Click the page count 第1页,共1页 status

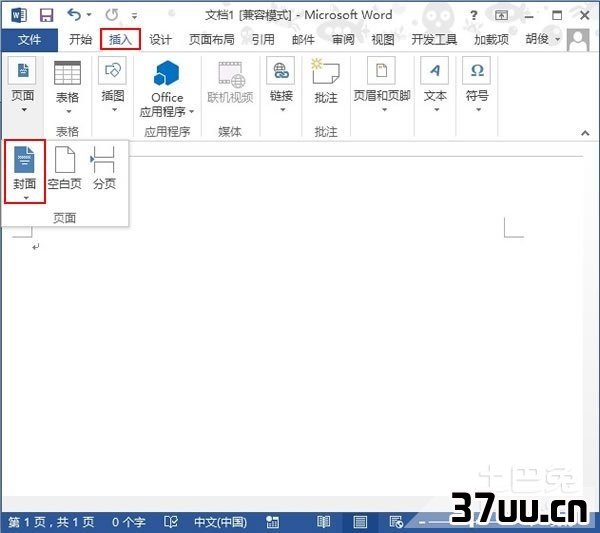tap(51, 522)
